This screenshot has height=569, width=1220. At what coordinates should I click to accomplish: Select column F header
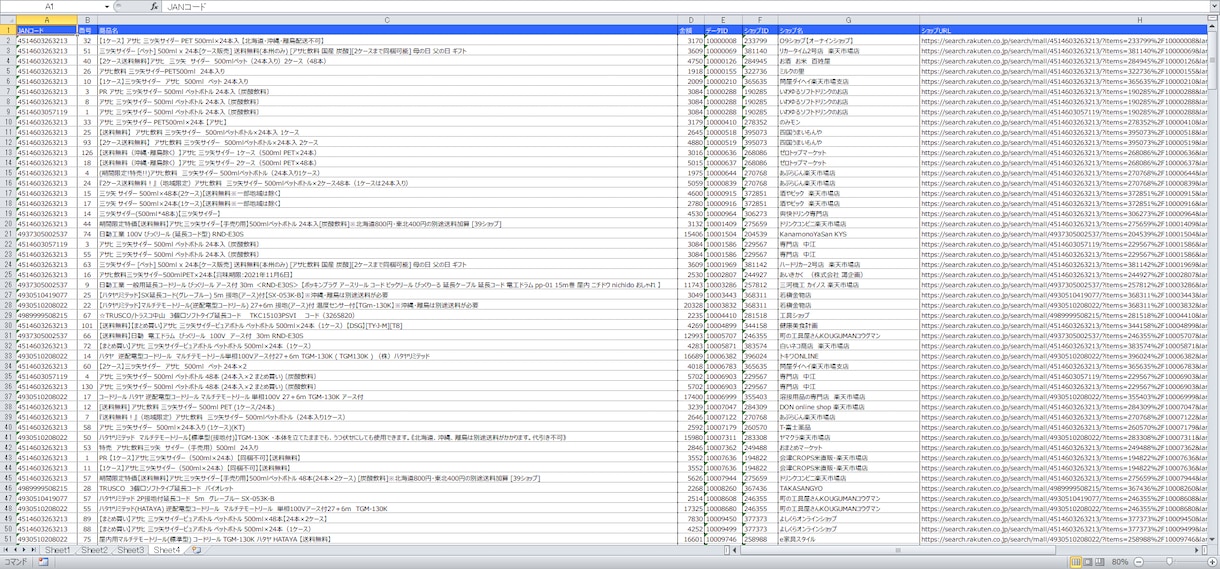pyautogui.click(x=760, y=20)
